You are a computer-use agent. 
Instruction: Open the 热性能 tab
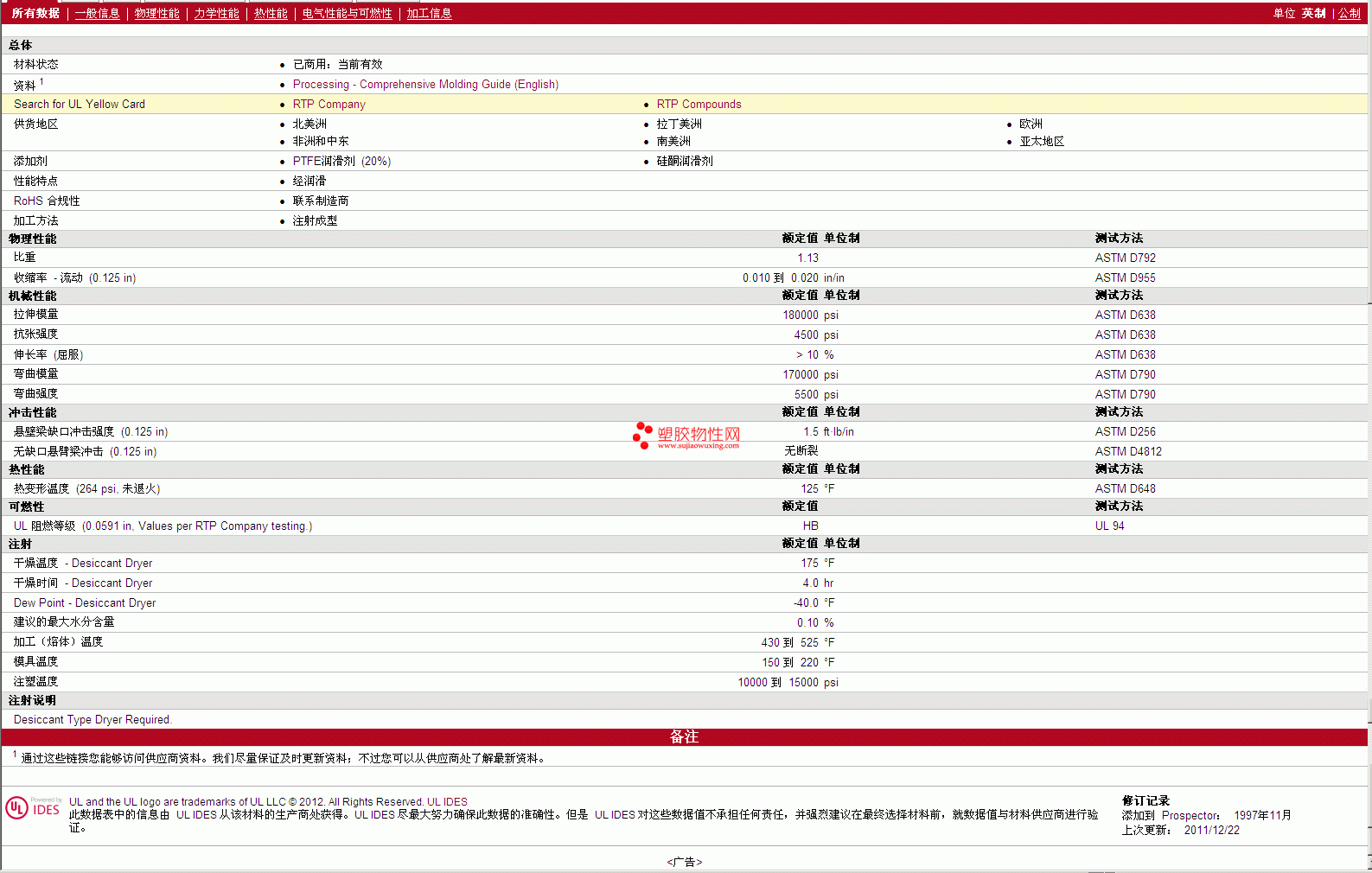(271, 13)
